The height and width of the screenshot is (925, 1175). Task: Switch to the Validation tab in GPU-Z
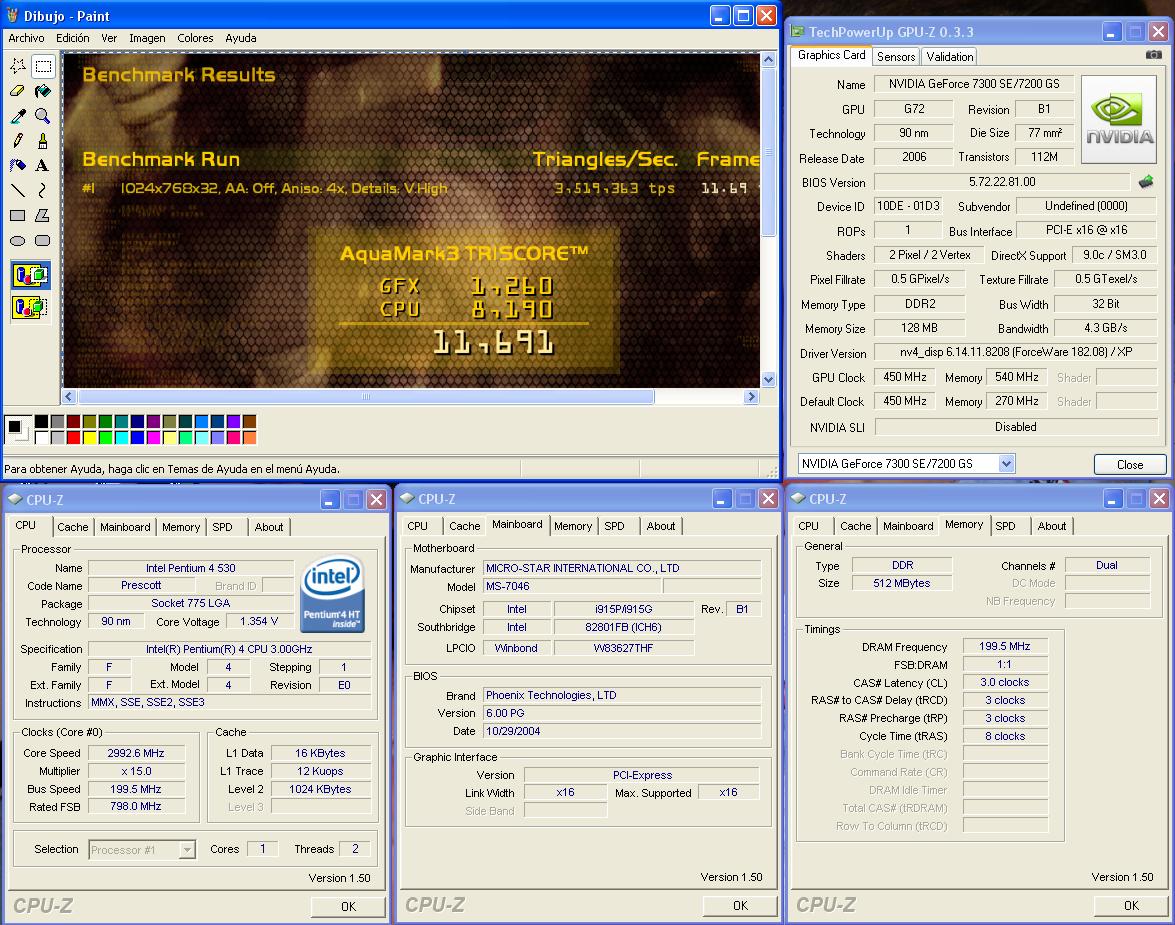949,56
